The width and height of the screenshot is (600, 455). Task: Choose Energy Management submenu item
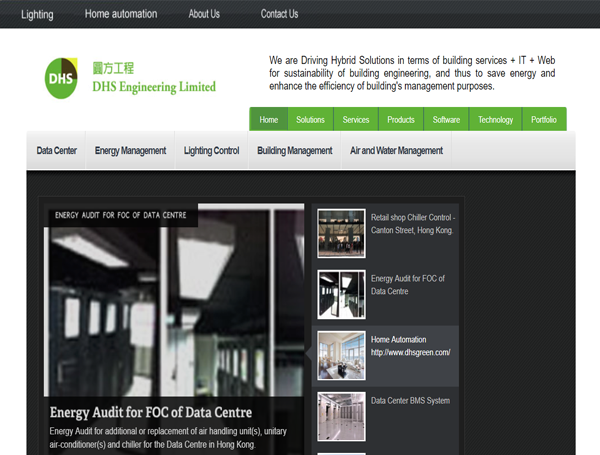(x=130, y=150)
